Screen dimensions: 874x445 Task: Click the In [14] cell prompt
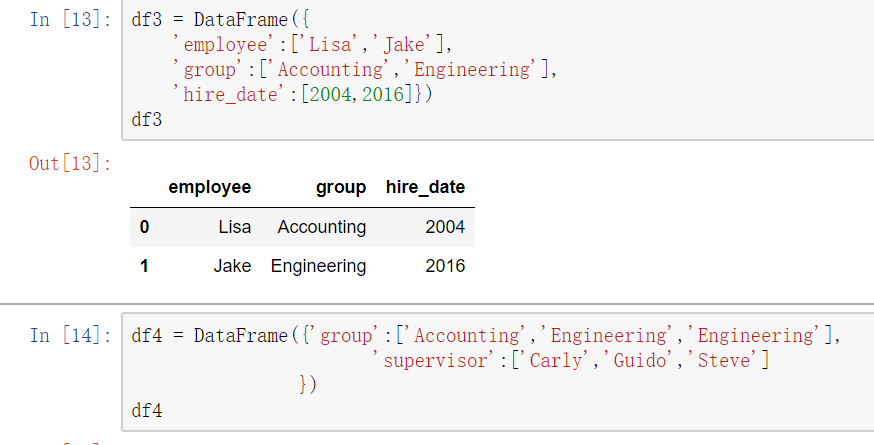click(70, 335)
